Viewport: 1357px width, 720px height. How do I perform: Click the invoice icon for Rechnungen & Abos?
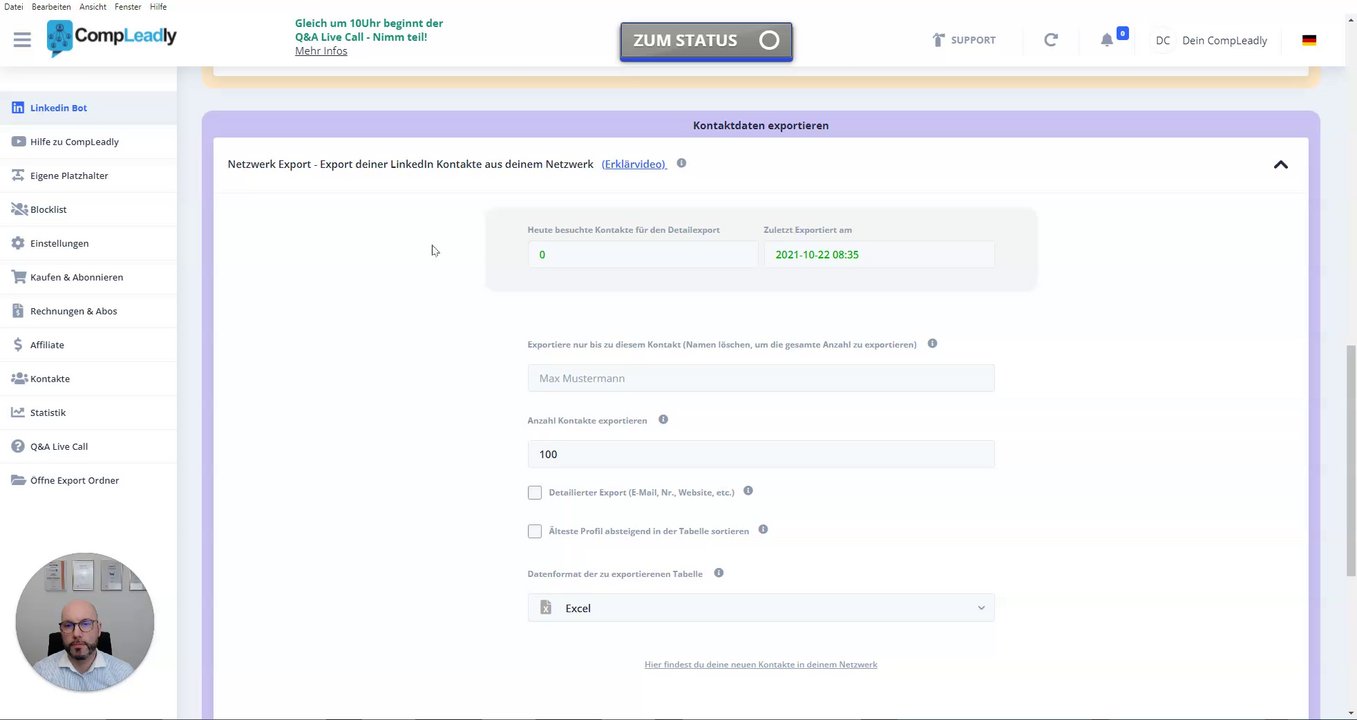click(x=18, y=311)
